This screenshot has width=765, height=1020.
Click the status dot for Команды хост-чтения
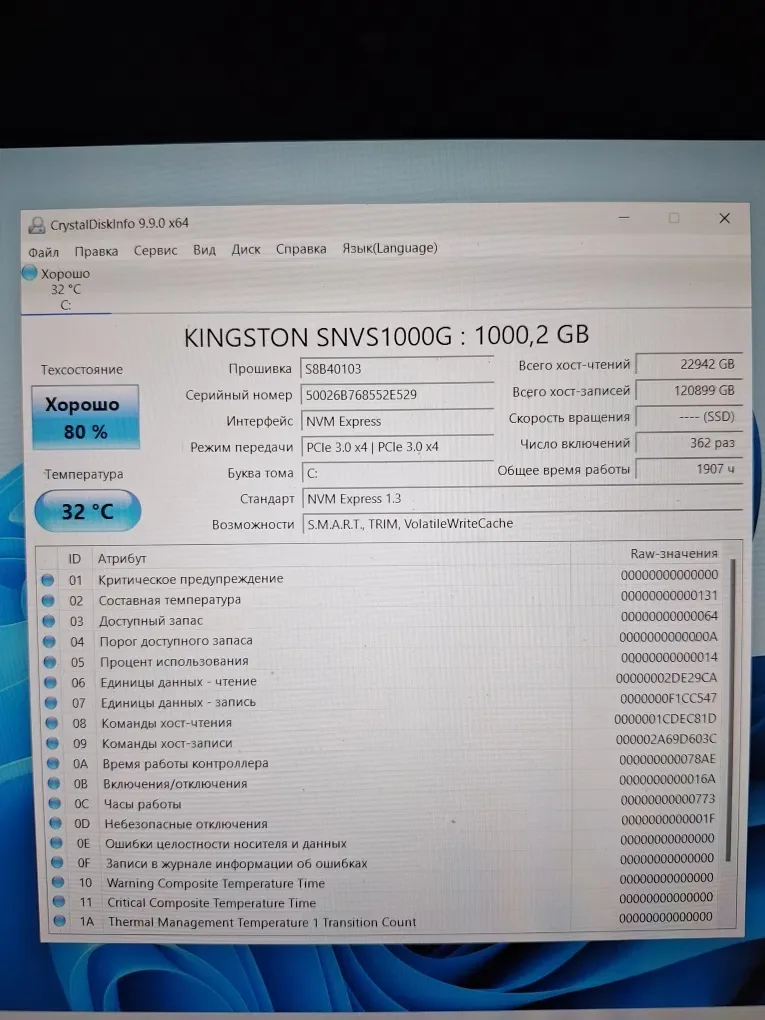coord(52,723)
